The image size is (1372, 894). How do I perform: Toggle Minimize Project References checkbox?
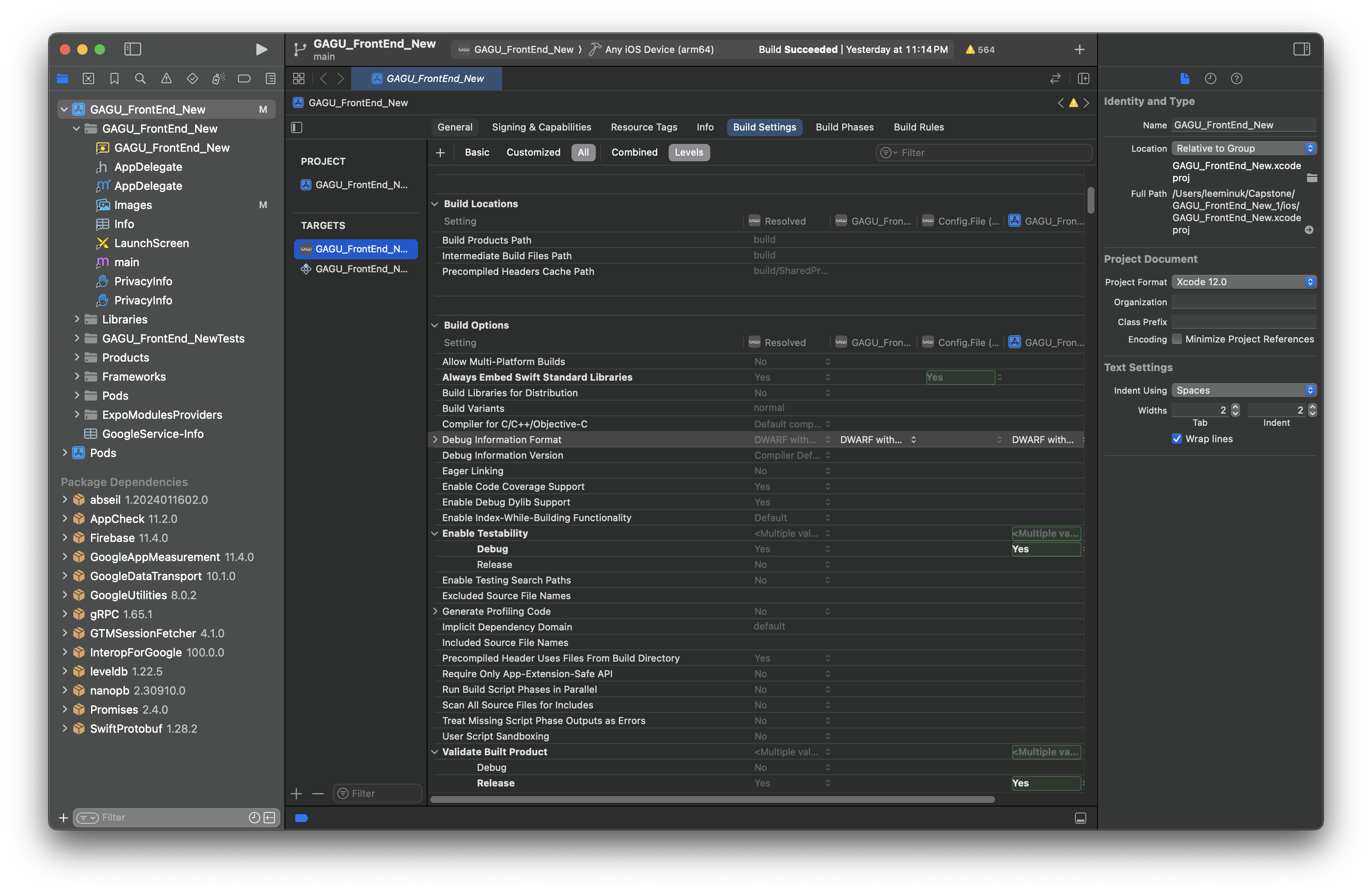(1176, 339)
